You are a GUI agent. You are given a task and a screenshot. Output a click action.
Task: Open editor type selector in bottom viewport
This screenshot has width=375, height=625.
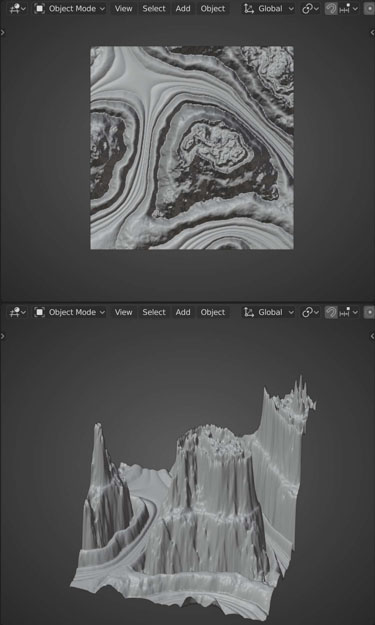[17, 312]
